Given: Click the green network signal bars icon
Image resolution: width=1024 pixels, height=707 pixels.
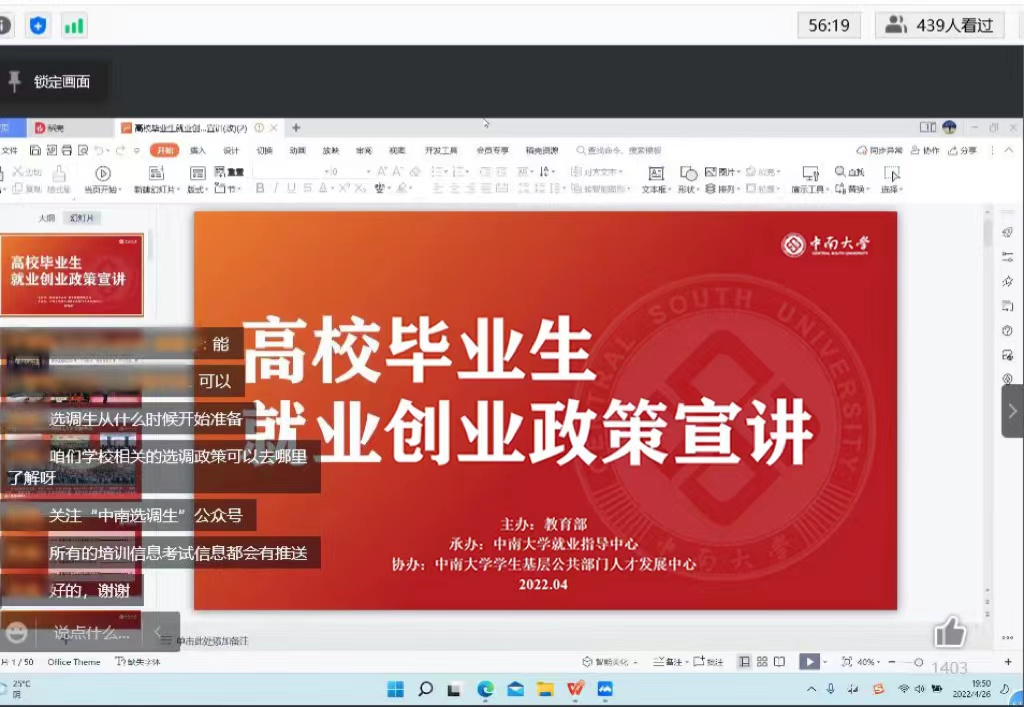Looking at the screenshot, I should pos(74,25).
